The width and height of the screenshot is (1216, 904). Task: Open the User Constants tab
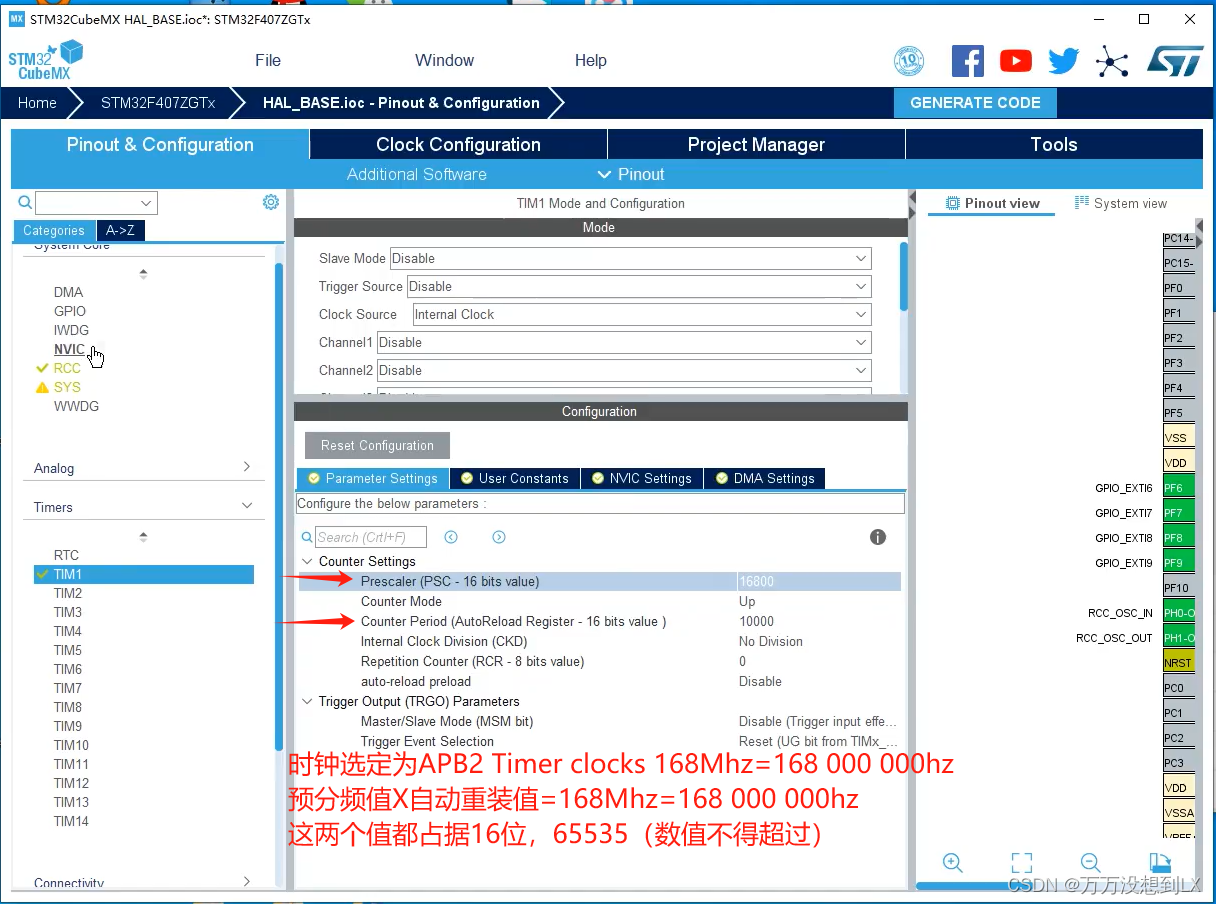[513, 478]
